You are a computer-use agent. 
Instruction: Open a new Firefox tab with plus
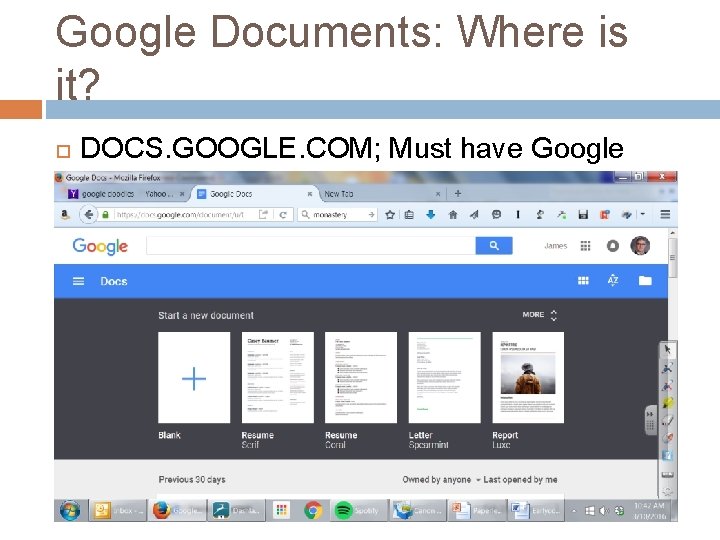pyautogui.click(x=458, y=194)
